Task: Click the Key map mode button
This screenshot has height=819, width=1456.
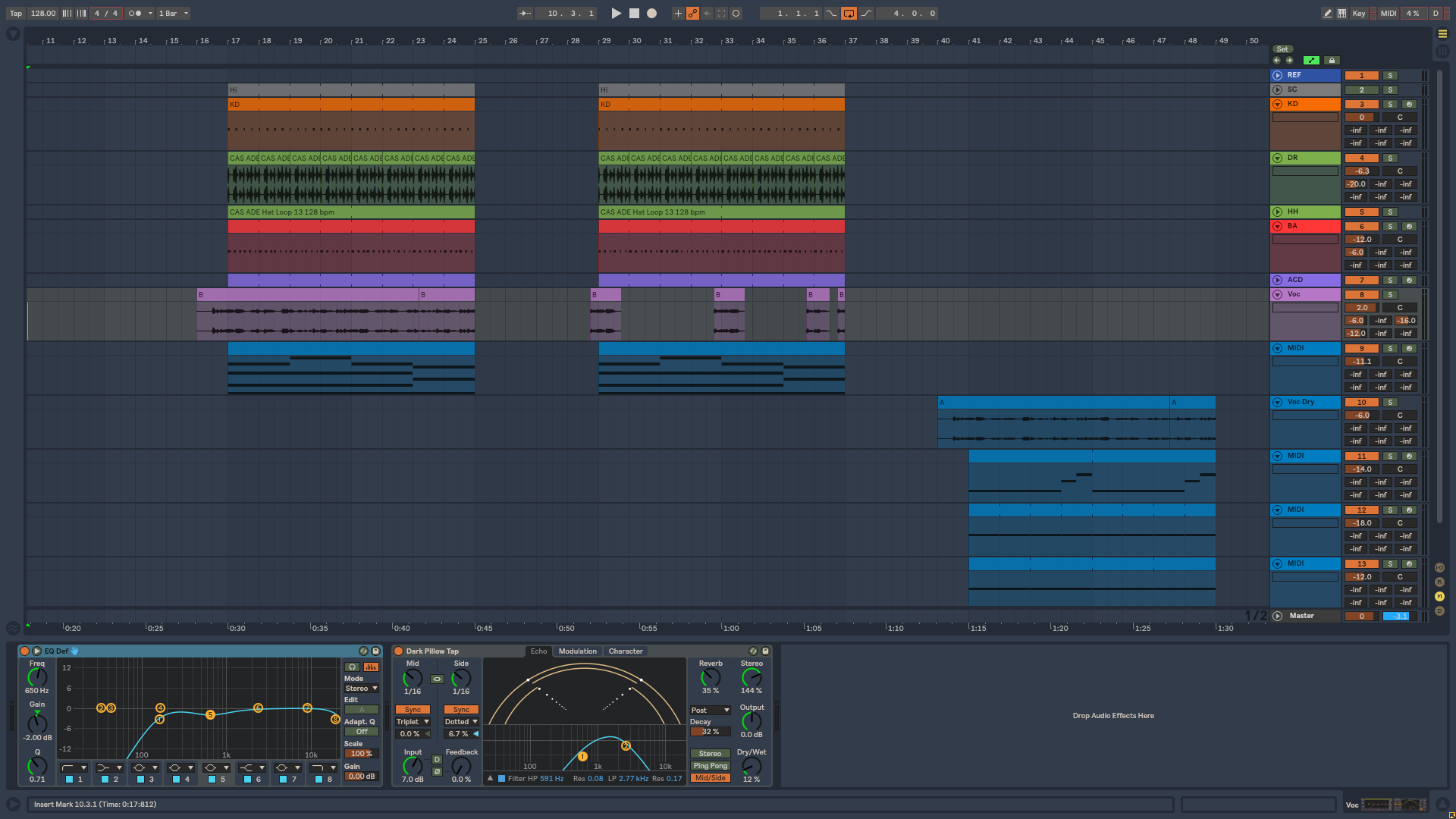Action: click(x=1359, y=13)
